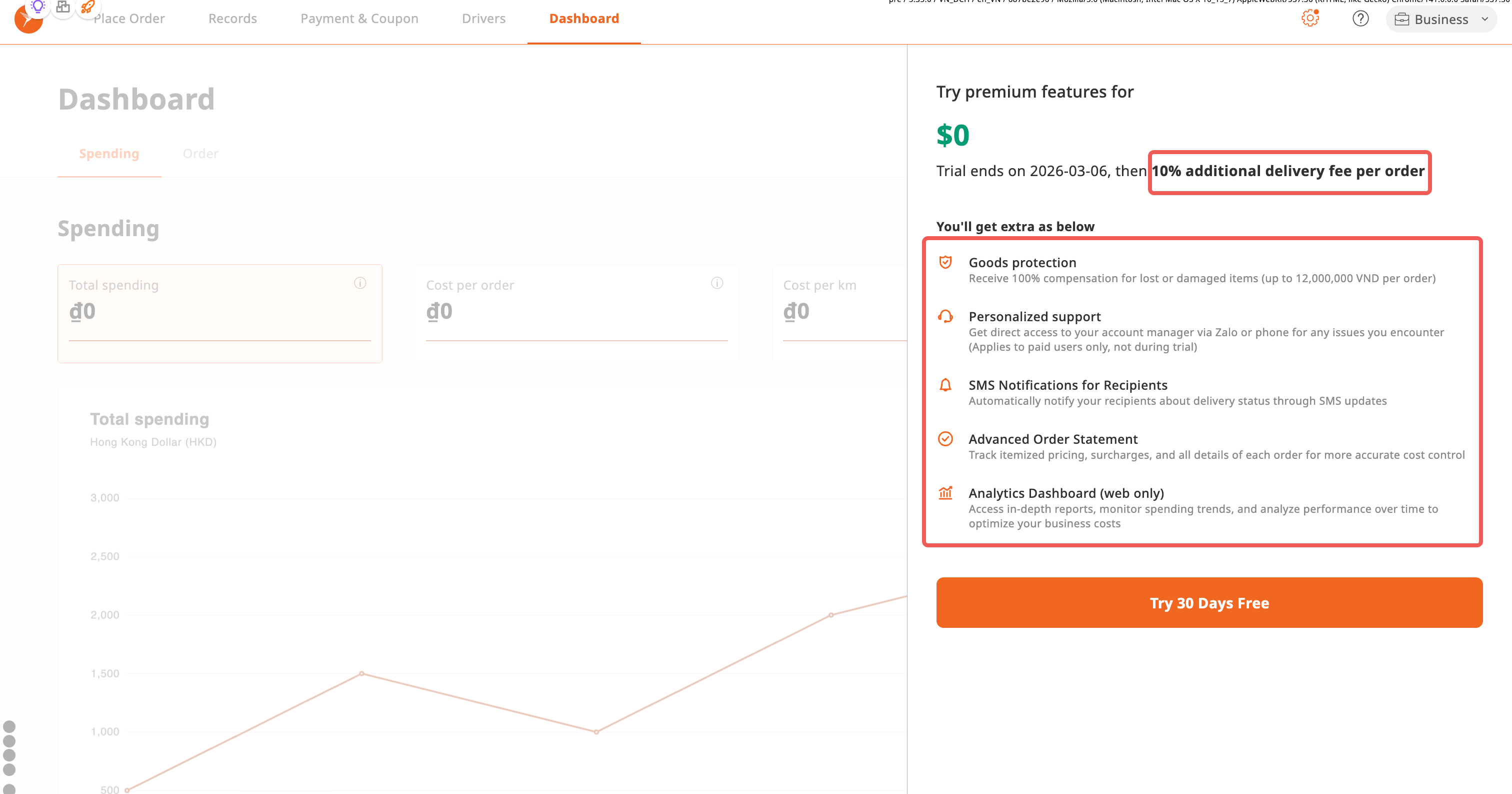
Task: Click the orange rocket icon
Action: click(87, 7)
